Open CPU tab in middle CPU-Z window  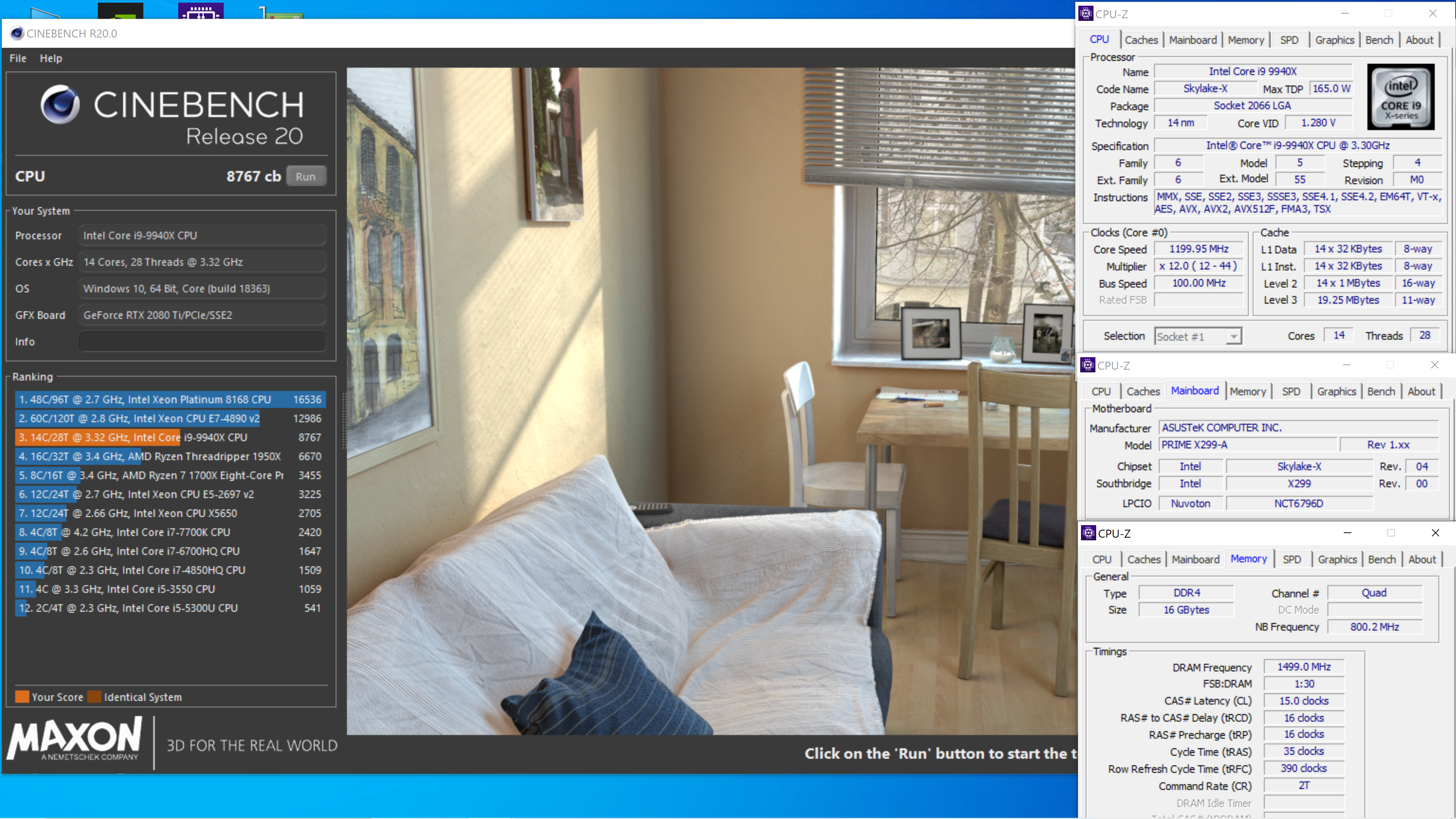click(1100, 392)
